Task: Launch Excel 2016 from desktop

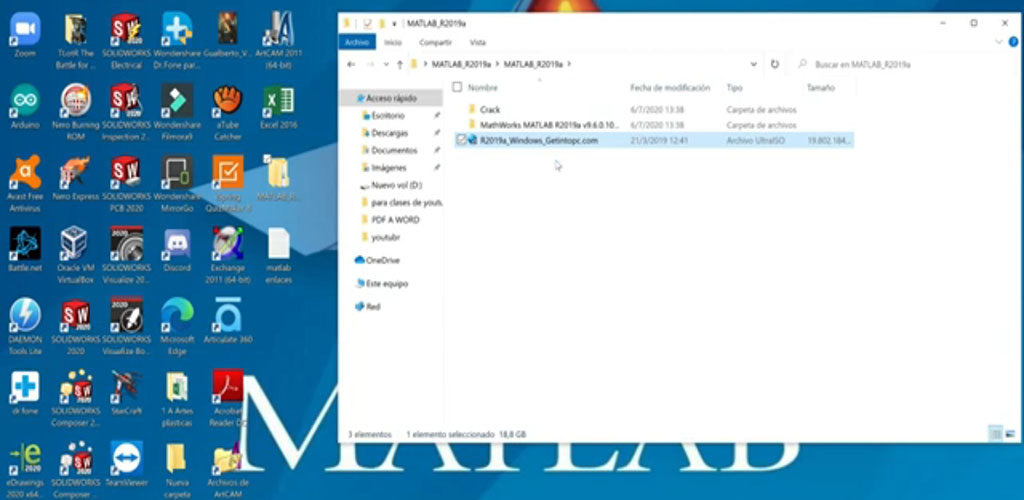Action: (279, 101)
